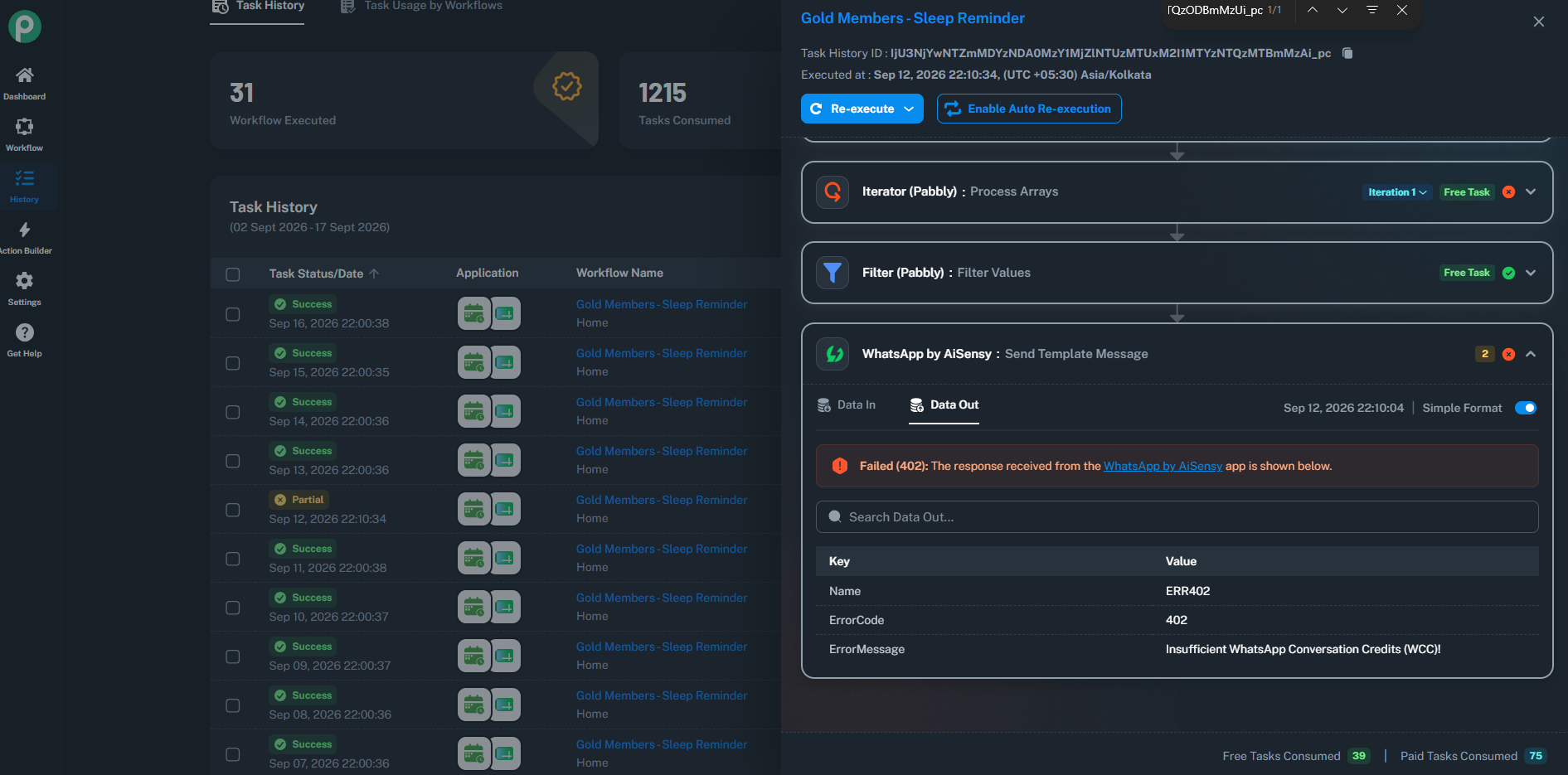Open the sidebar Settings gear icon
This screenshot has width=1568, height=775.
point(24,281)
